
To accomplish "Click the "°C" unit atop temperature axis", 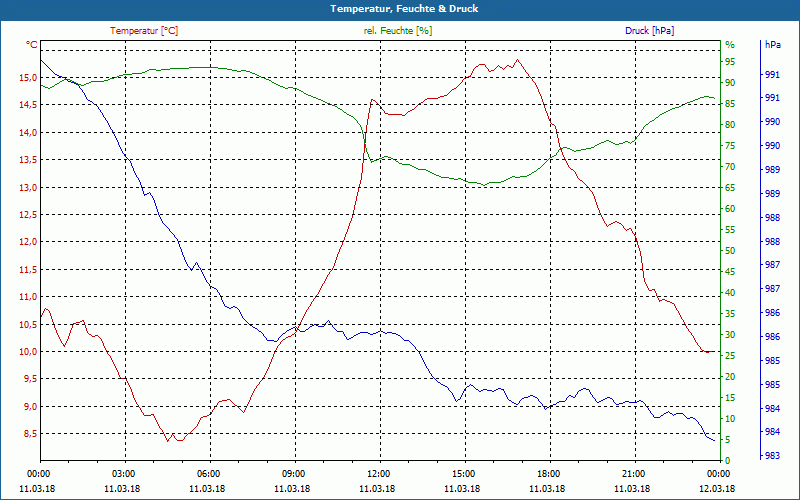I will (x=32, y=45).
